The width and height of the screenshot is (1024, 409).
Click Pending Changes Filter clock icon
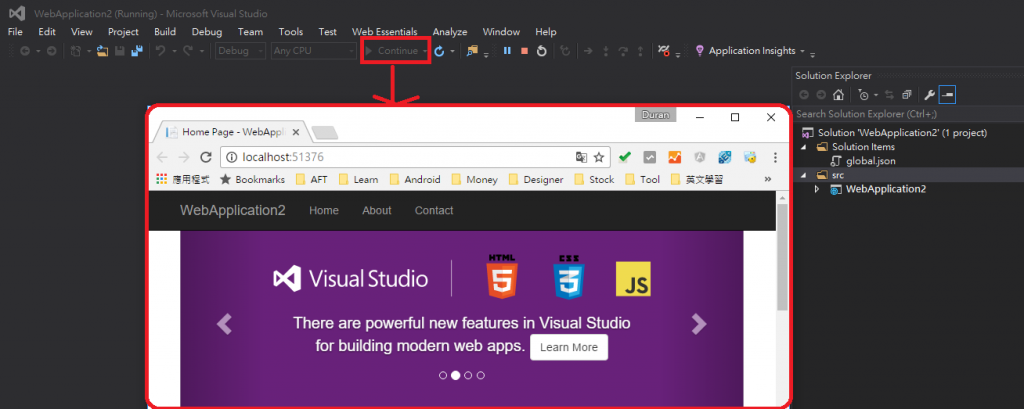[x=864, y=95]
